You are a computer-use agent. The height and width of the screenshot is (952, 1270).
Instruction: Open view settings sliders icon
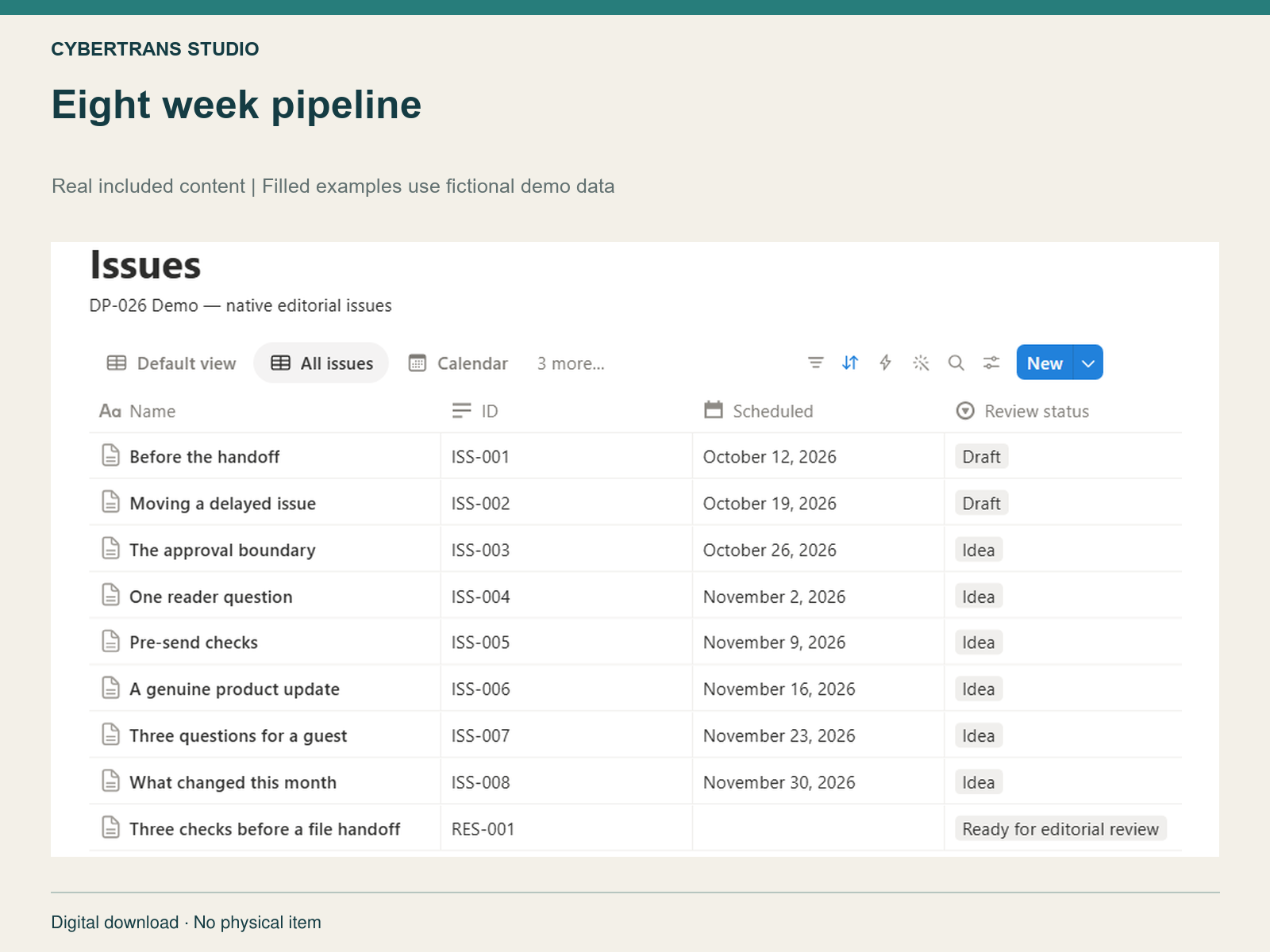tap(991, 363)
